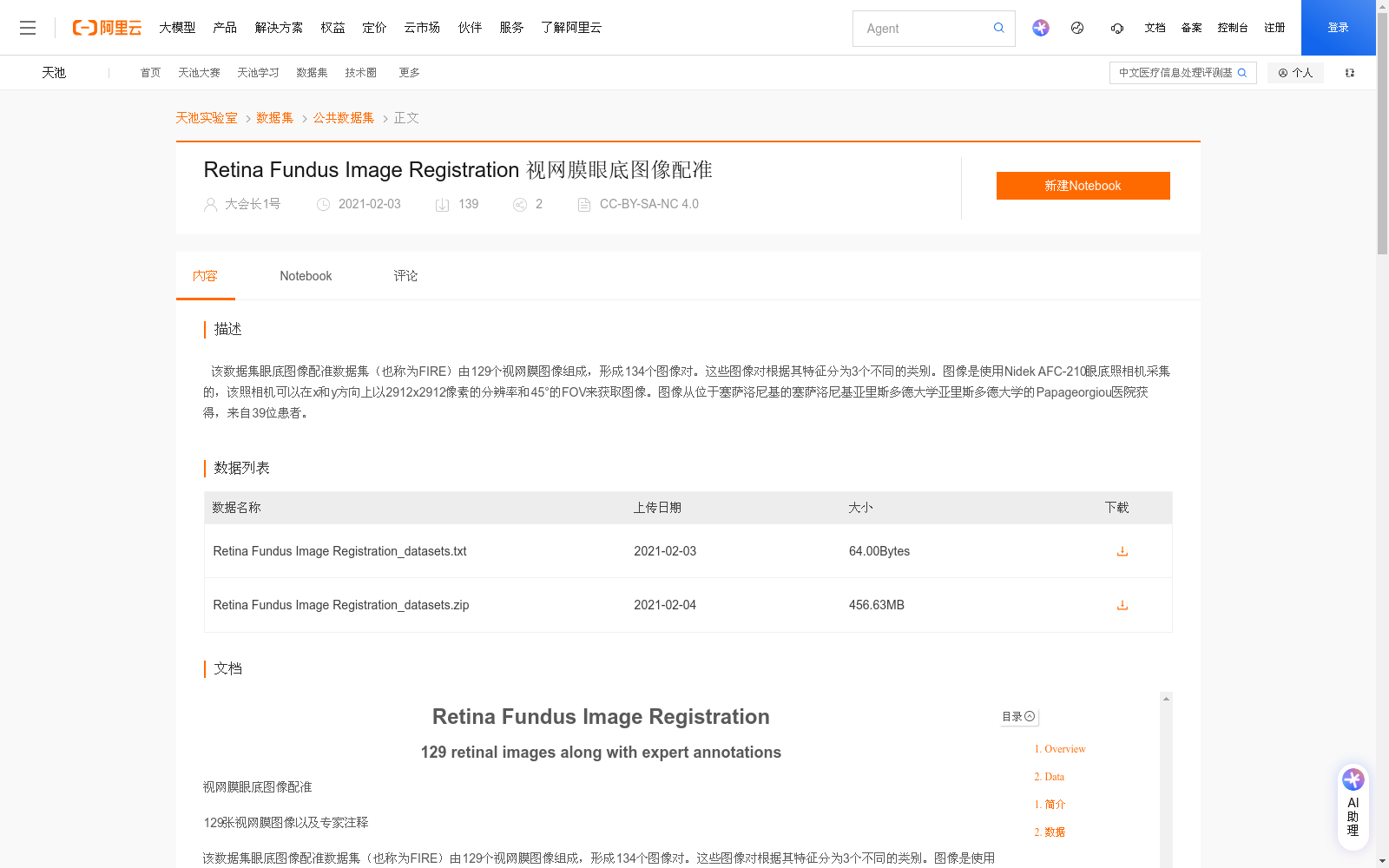Image resolution: width=1389 pixels, height=868 pixels.
Task: Click 公共数据集 breadcrumb
Action: [344, 118]
